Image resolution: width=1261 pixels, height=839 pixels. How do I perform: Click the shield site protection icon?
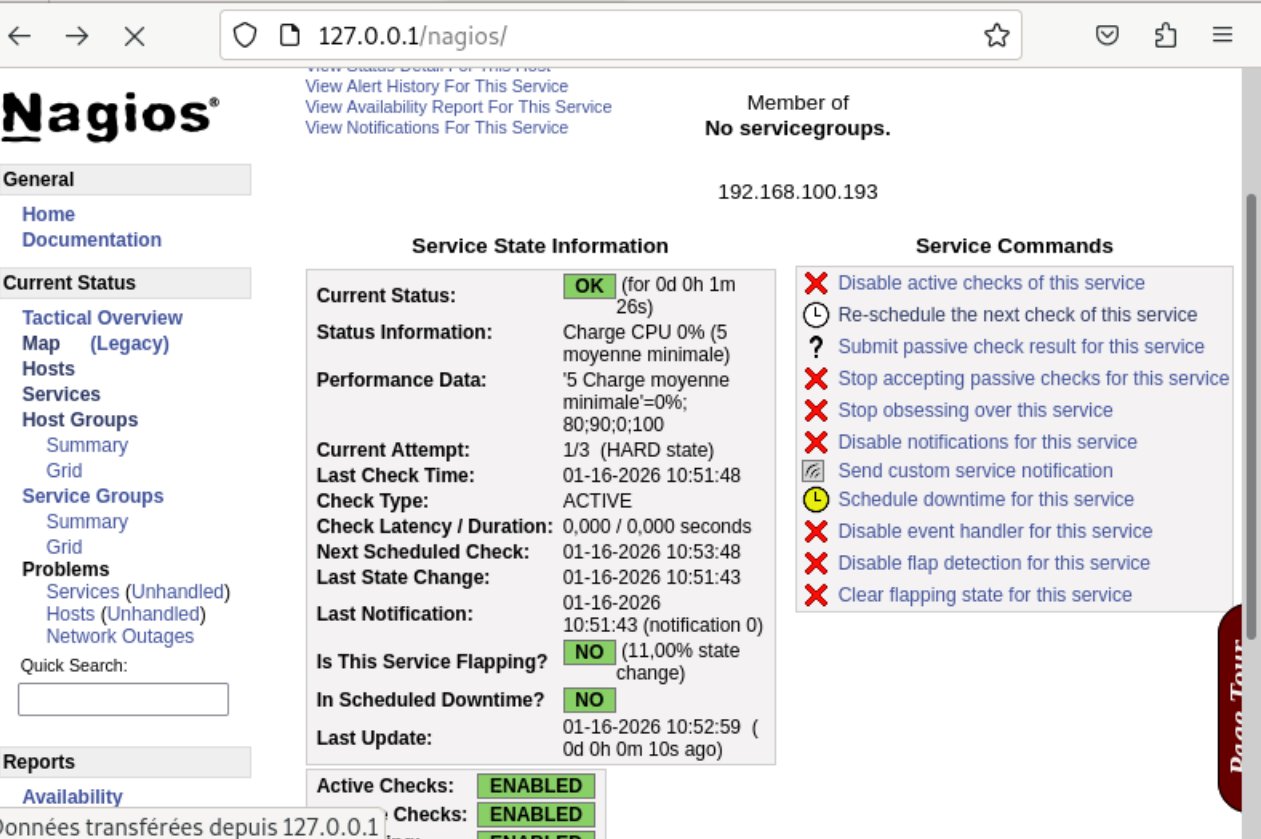tap(245, 36)
